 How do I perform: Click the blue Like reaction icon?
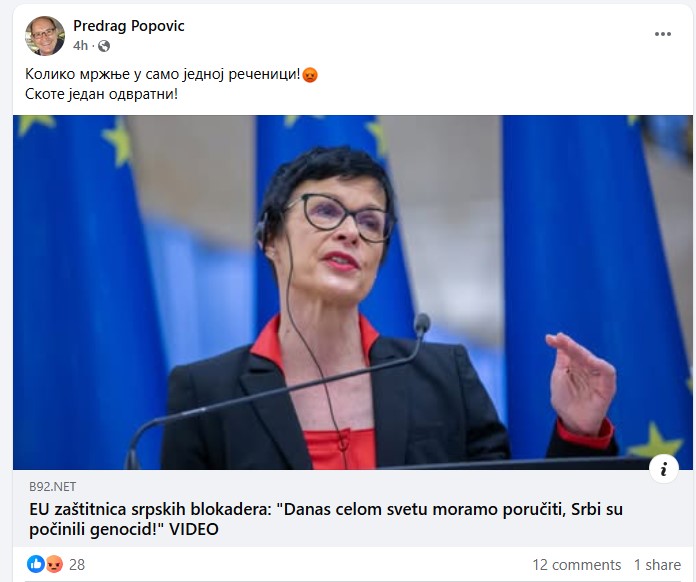tap(36, 564)
